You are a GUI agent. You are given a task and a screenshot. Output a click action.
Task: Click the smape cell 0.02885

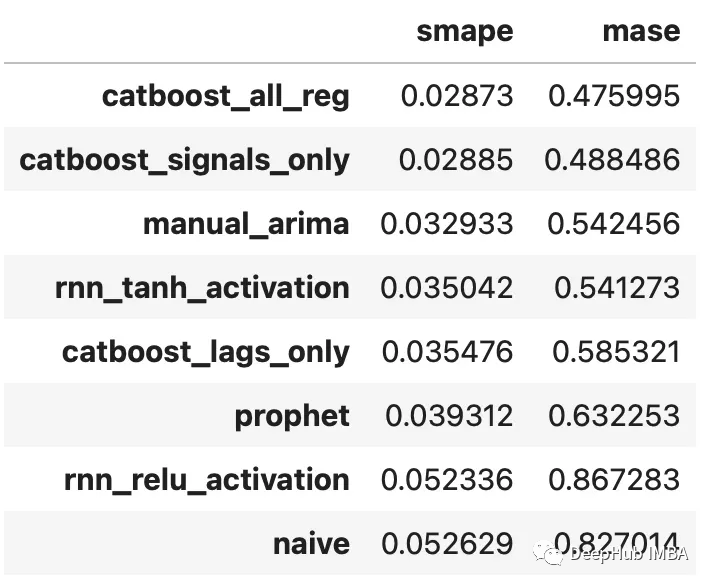pos(456,160)
